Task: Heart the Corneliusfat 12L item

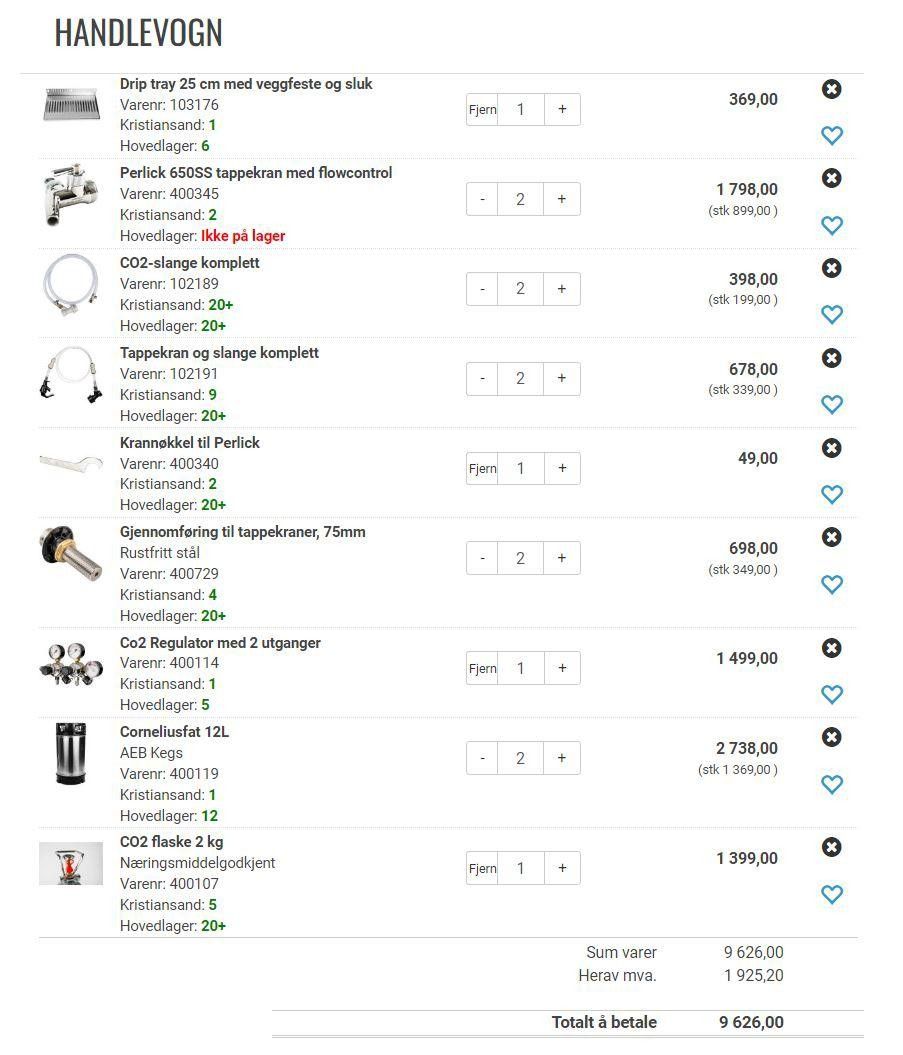Action: [x=832, y=784]
